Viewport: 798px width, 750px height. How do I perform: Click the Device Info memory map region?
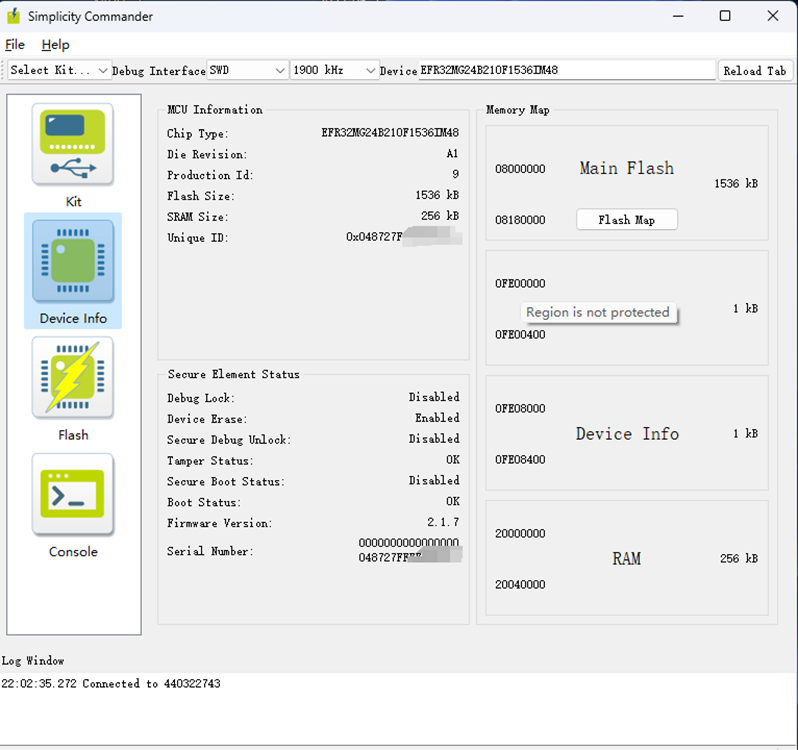point(626,433)
